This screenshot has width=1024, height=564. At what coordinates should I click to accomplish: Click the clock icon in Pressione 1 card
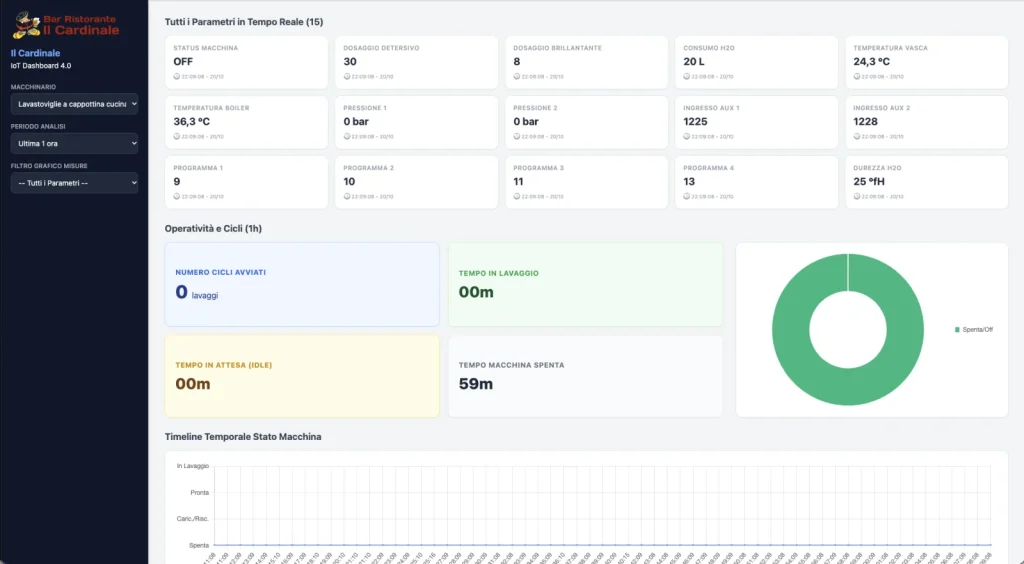[x=347, y=136]
